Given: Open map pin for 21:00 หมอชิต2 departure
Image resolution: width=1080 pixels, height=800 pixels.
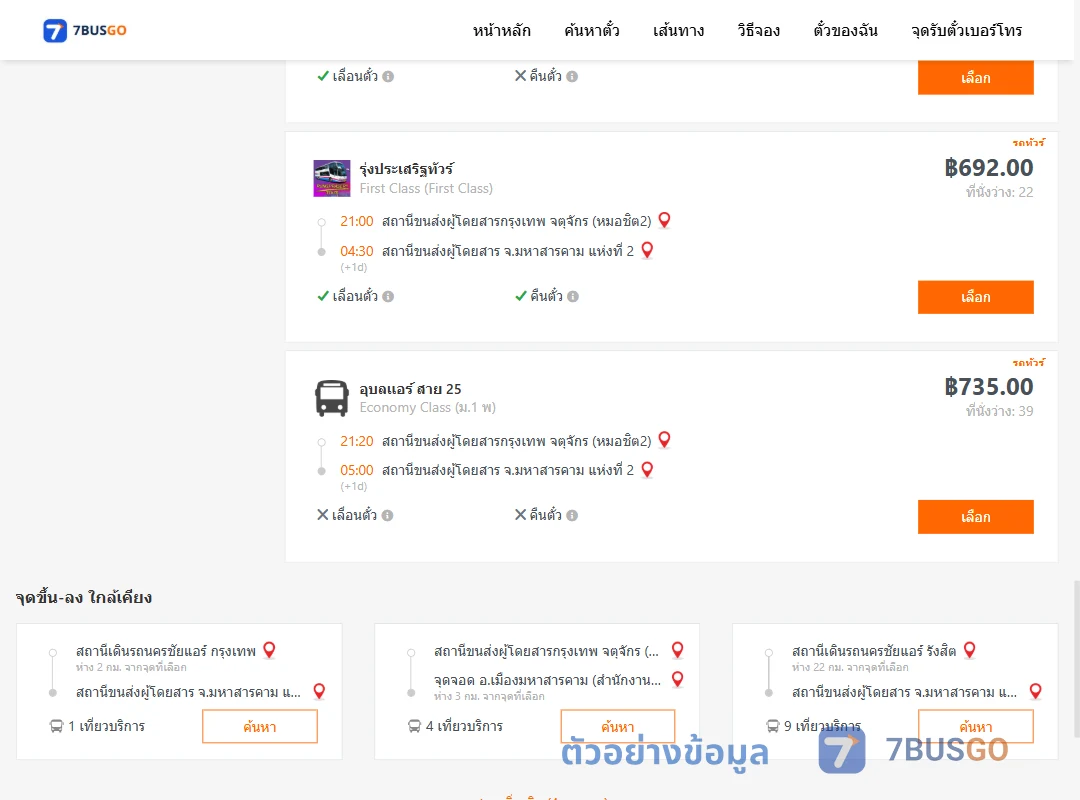Looking at the screenshot, I should [665, 220].
